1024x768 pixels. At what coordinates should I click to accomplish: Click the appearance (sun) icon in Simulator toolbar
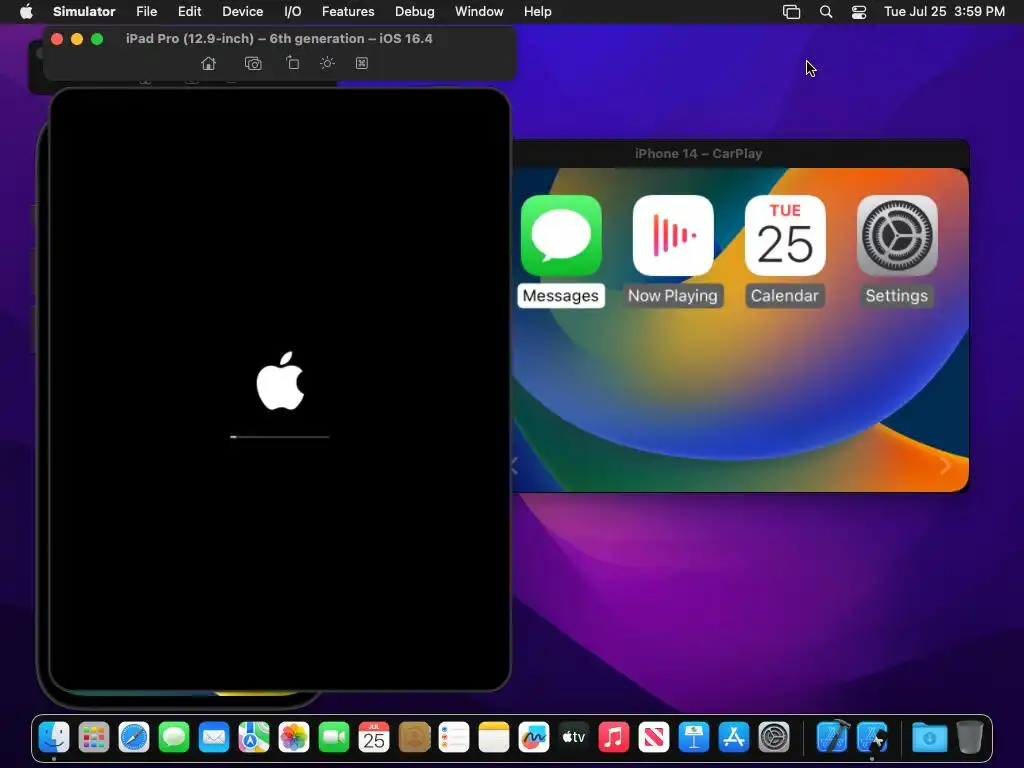[327, 63]
